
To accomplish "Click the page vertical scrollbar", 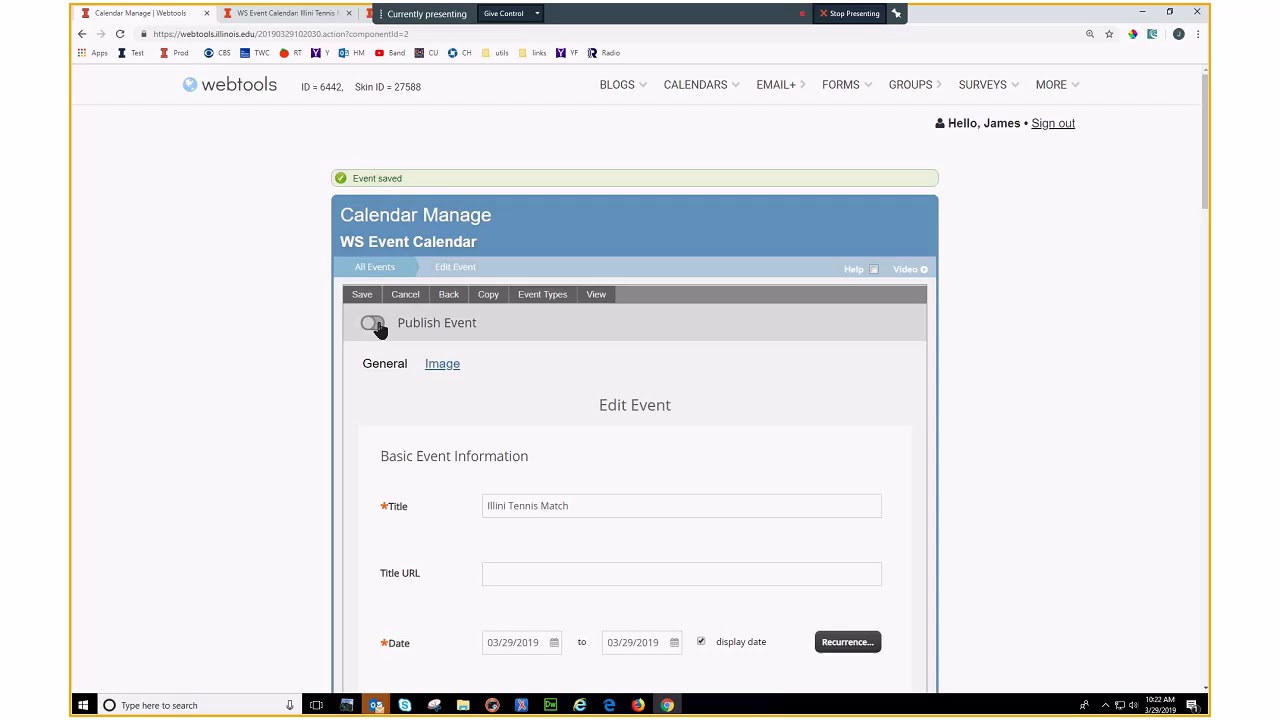I will coord(1205,140).
